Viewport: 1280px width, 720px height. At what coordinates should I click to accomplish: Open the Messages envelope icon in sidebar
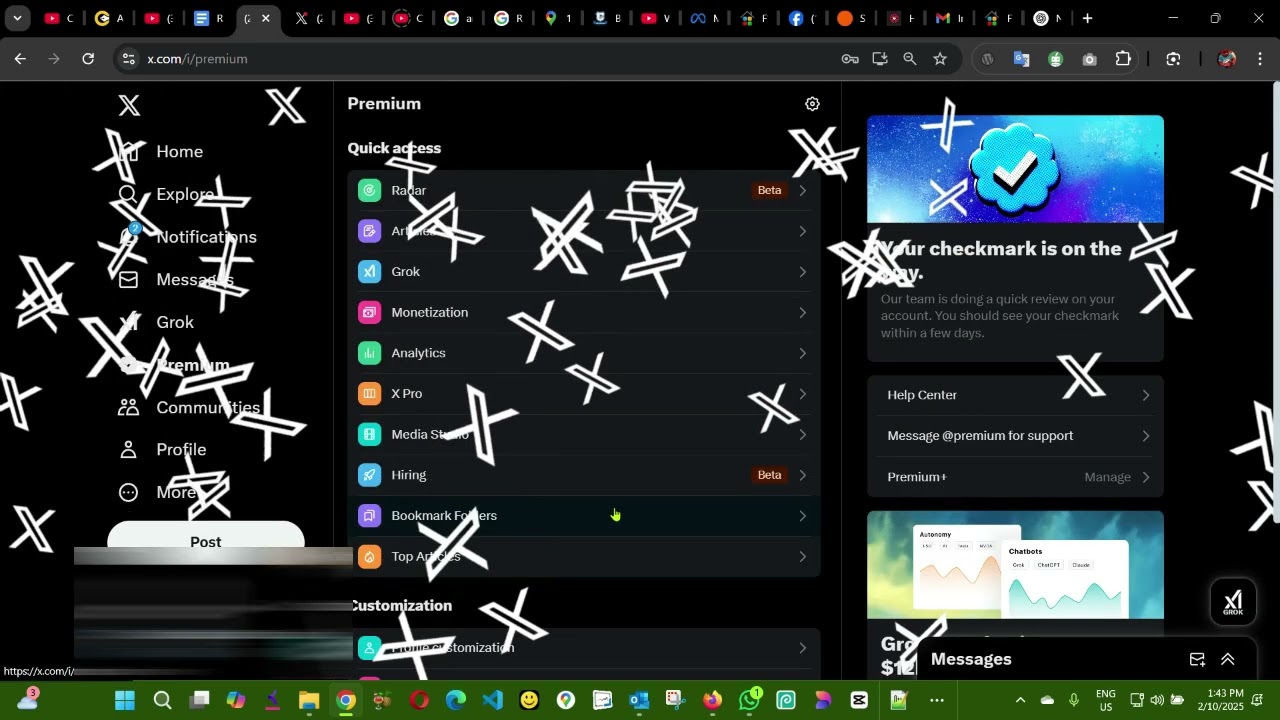point(129,280)
